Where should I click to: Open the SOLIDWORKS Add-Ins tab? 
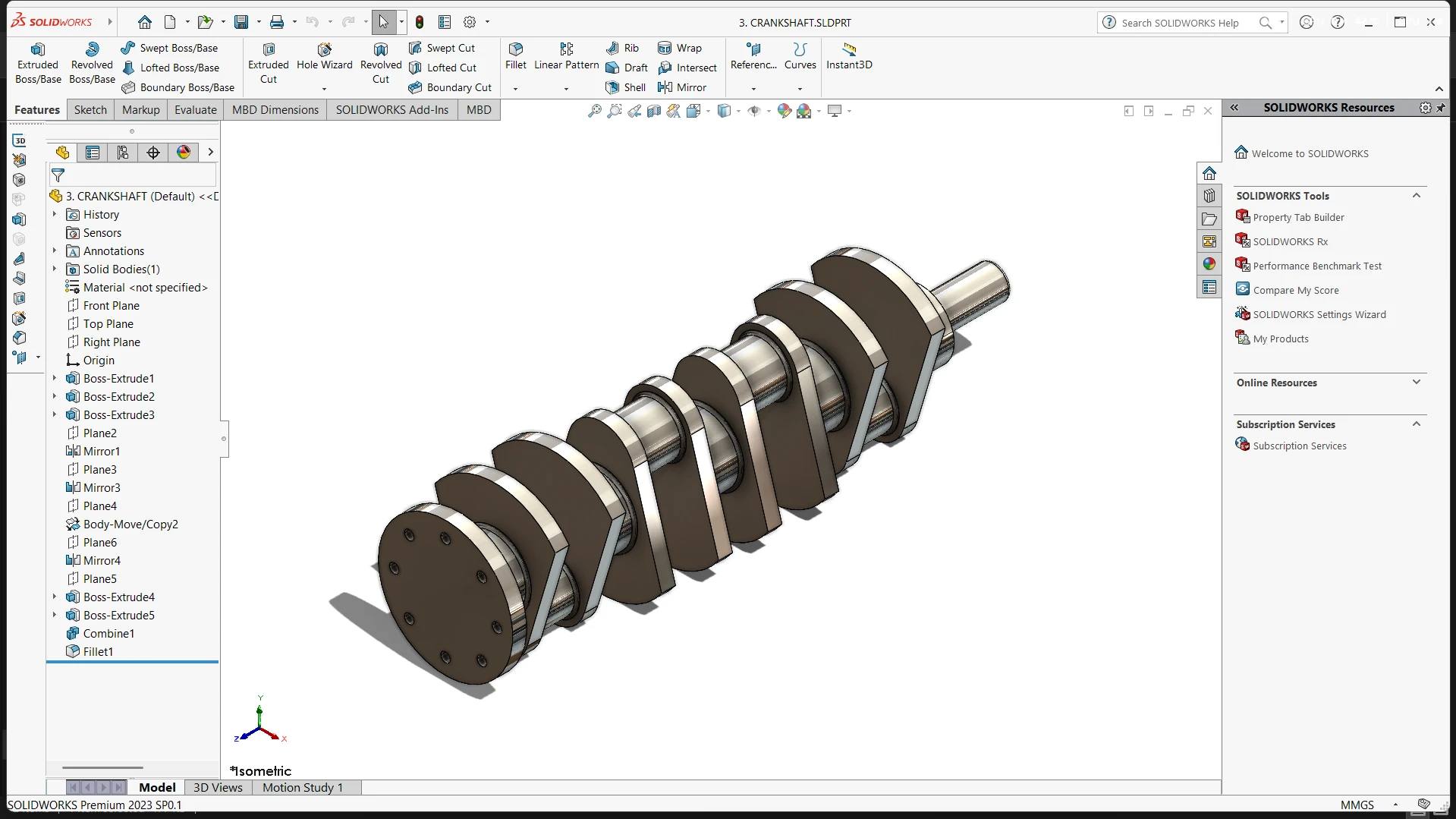[x=392, y=109]
